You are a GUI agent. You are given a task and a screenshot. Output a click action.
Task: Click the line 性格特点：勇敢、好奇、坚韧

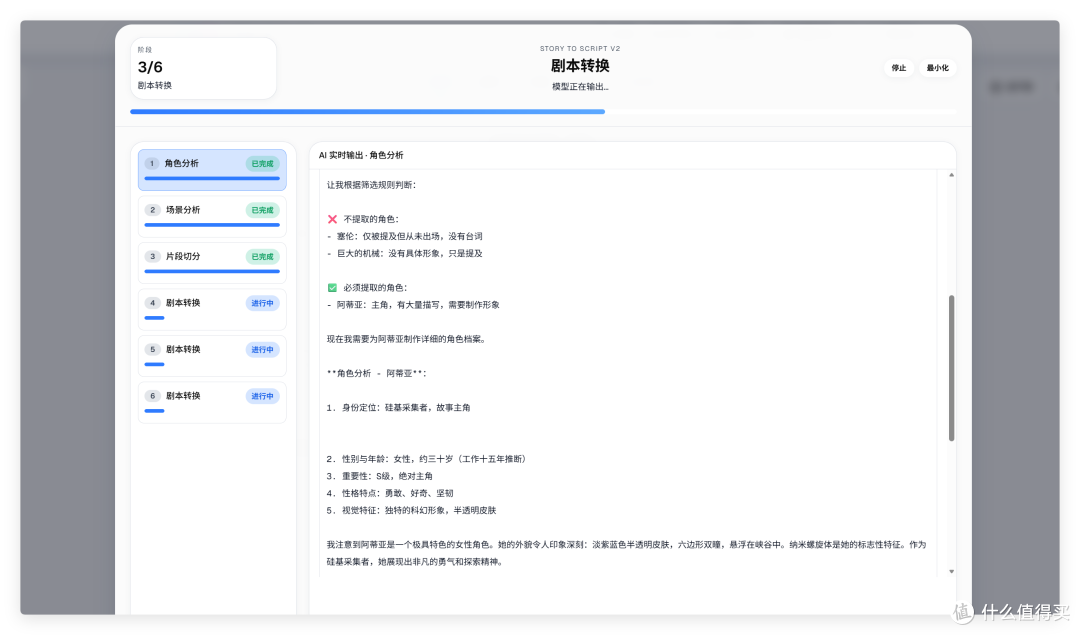390,494
